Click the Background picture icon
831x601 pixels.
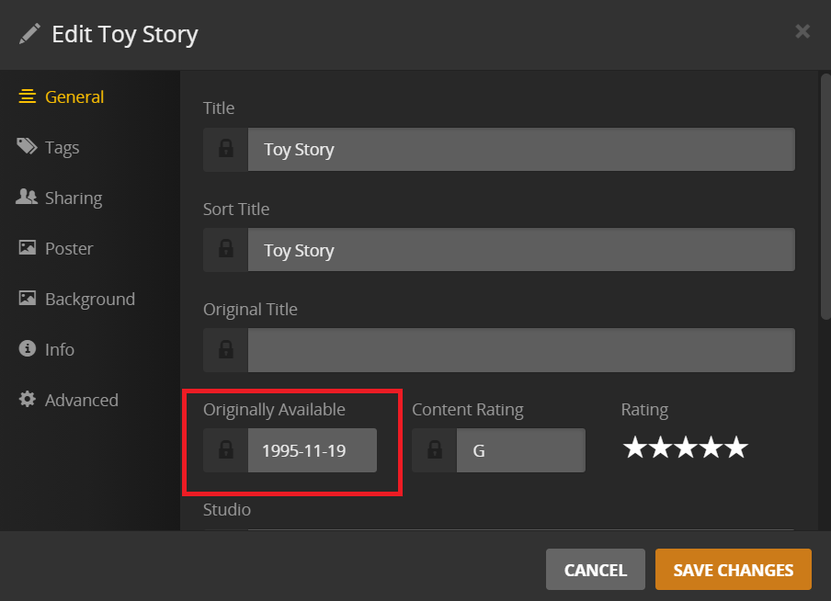point(27,297)
